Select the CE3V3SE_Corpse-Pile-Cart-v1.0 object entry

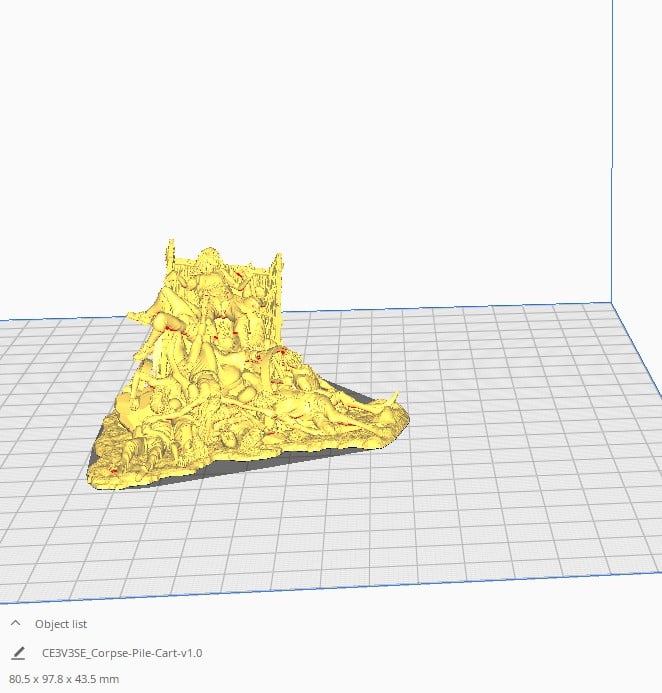[122, 653]
